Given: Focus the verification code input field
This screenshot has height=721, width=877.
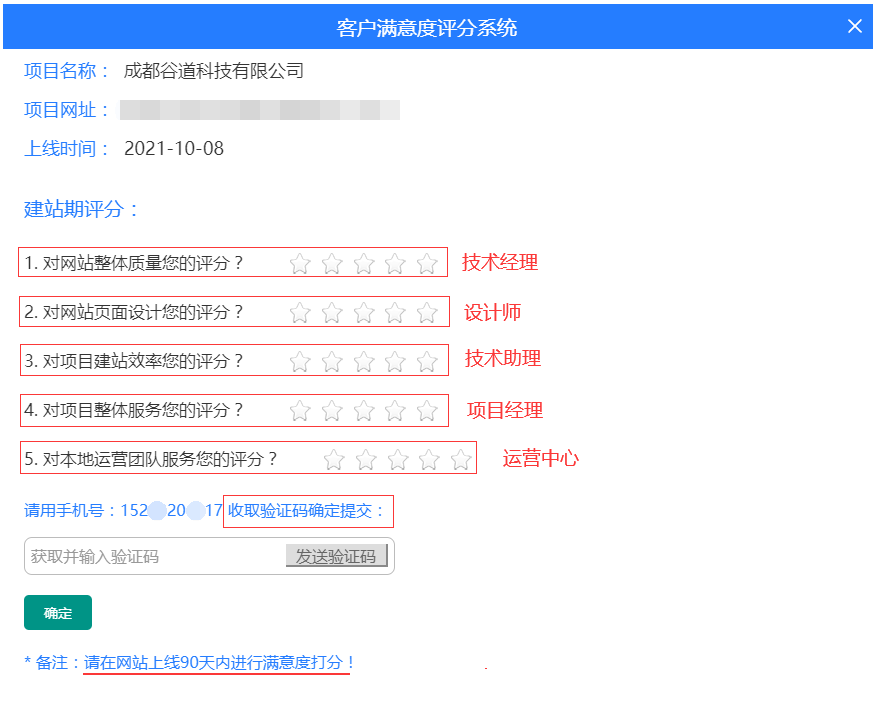Looking at the screenshot, I should [x=150, y=557].
